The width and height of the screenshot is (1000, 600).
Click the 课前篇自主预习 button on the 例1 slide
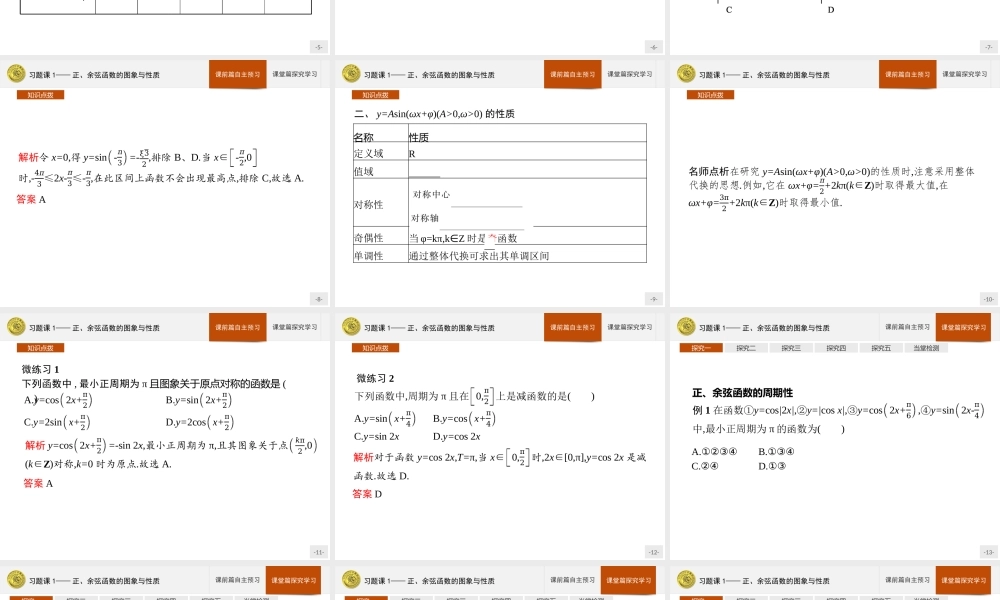[x=906, y=327]
